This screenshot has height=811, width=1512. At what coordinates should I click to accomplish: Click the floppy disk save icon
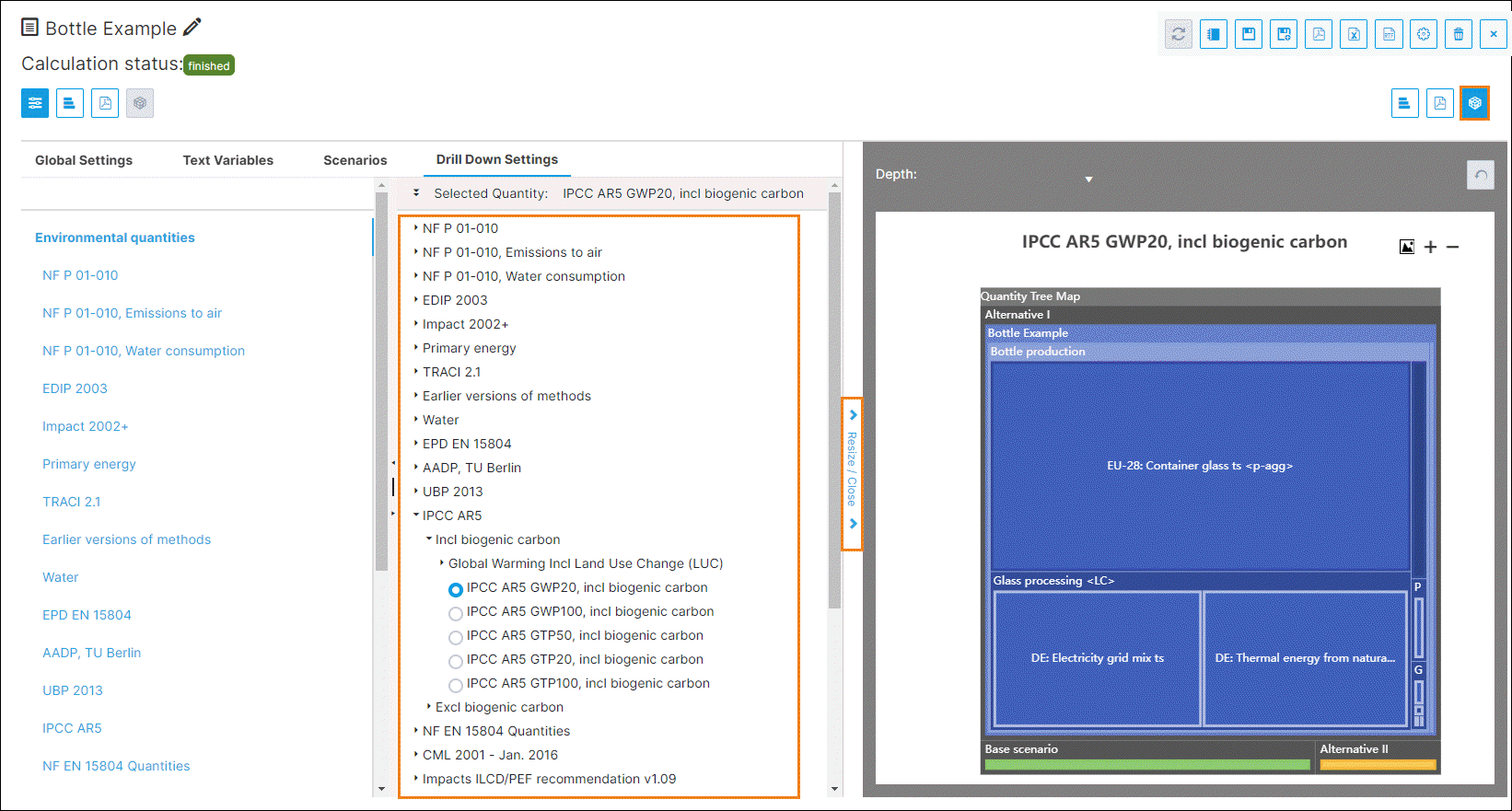tap(1249, 35)
